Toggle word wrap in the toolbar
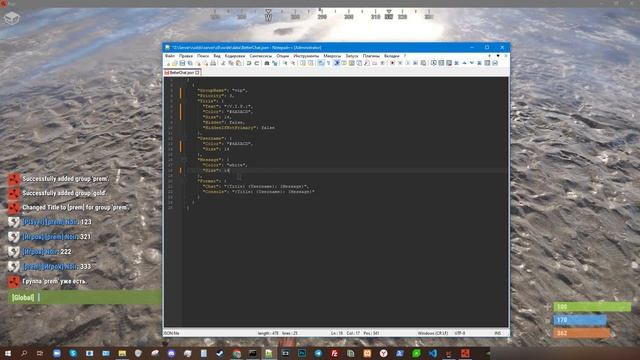Viewport: 640px width, 360px height. [x=321, y=63]
